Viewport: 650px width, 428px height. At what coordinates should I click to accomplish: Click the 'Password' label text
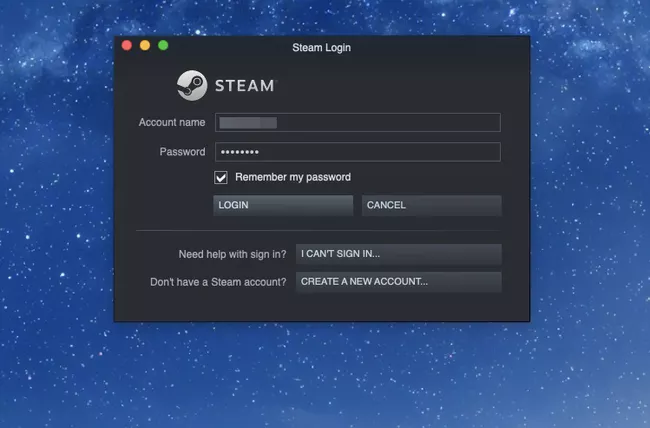[182, 152]
